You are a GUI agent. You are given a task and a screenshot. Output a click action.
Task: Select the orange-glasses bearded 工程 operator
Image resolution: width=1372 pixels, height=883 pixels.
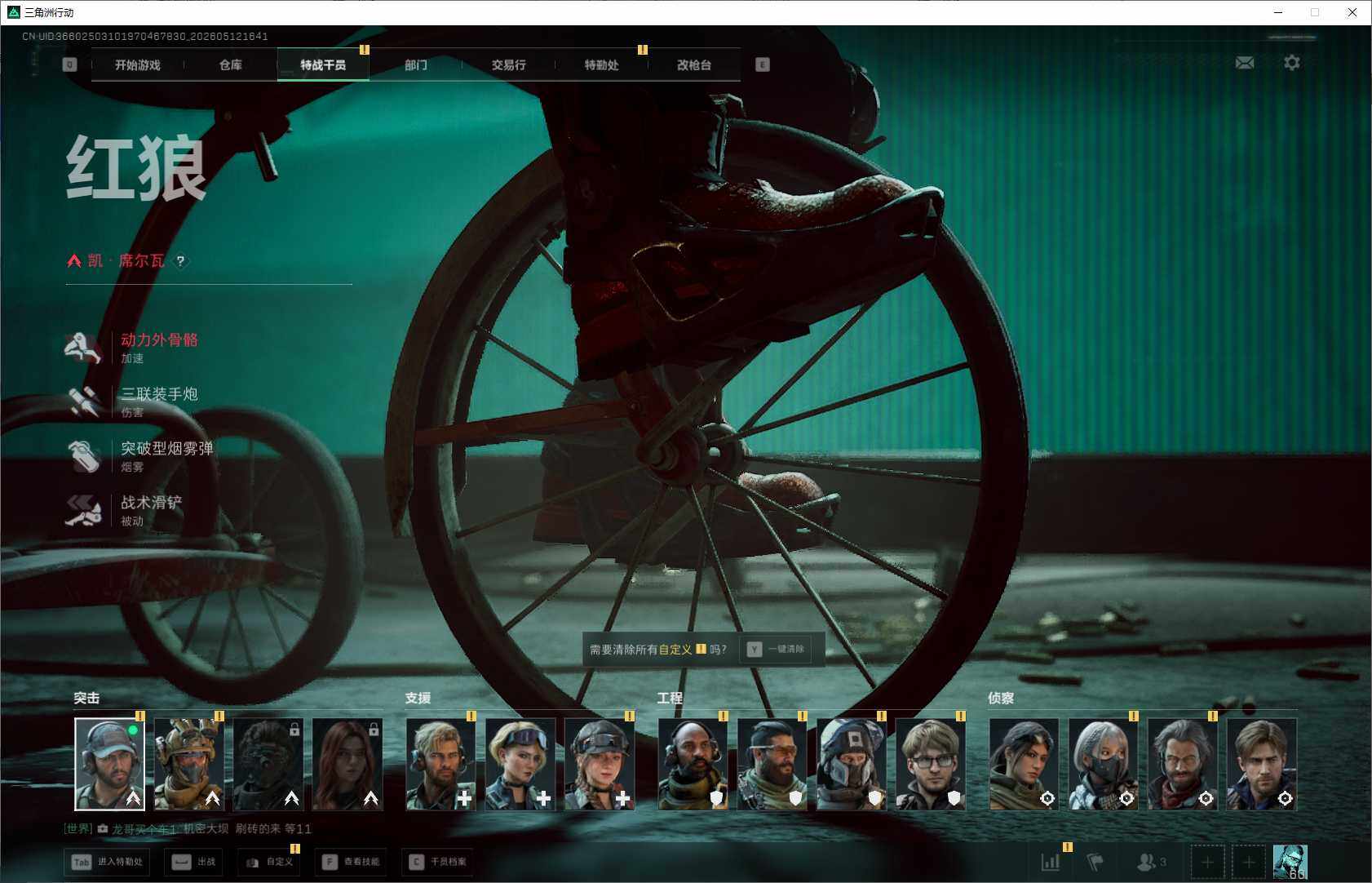772,764
